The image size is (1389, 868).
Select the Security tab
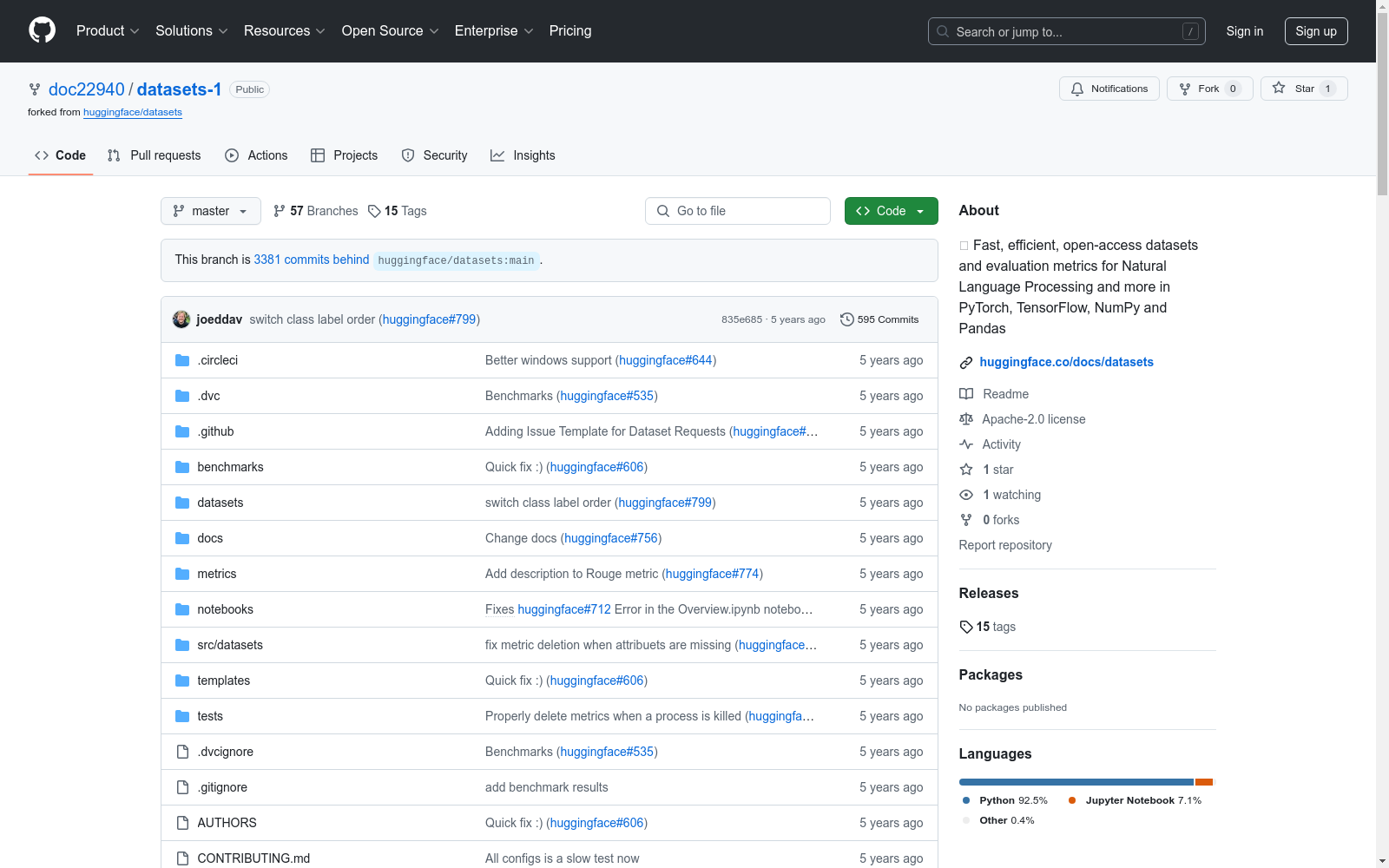coord(434,155)
